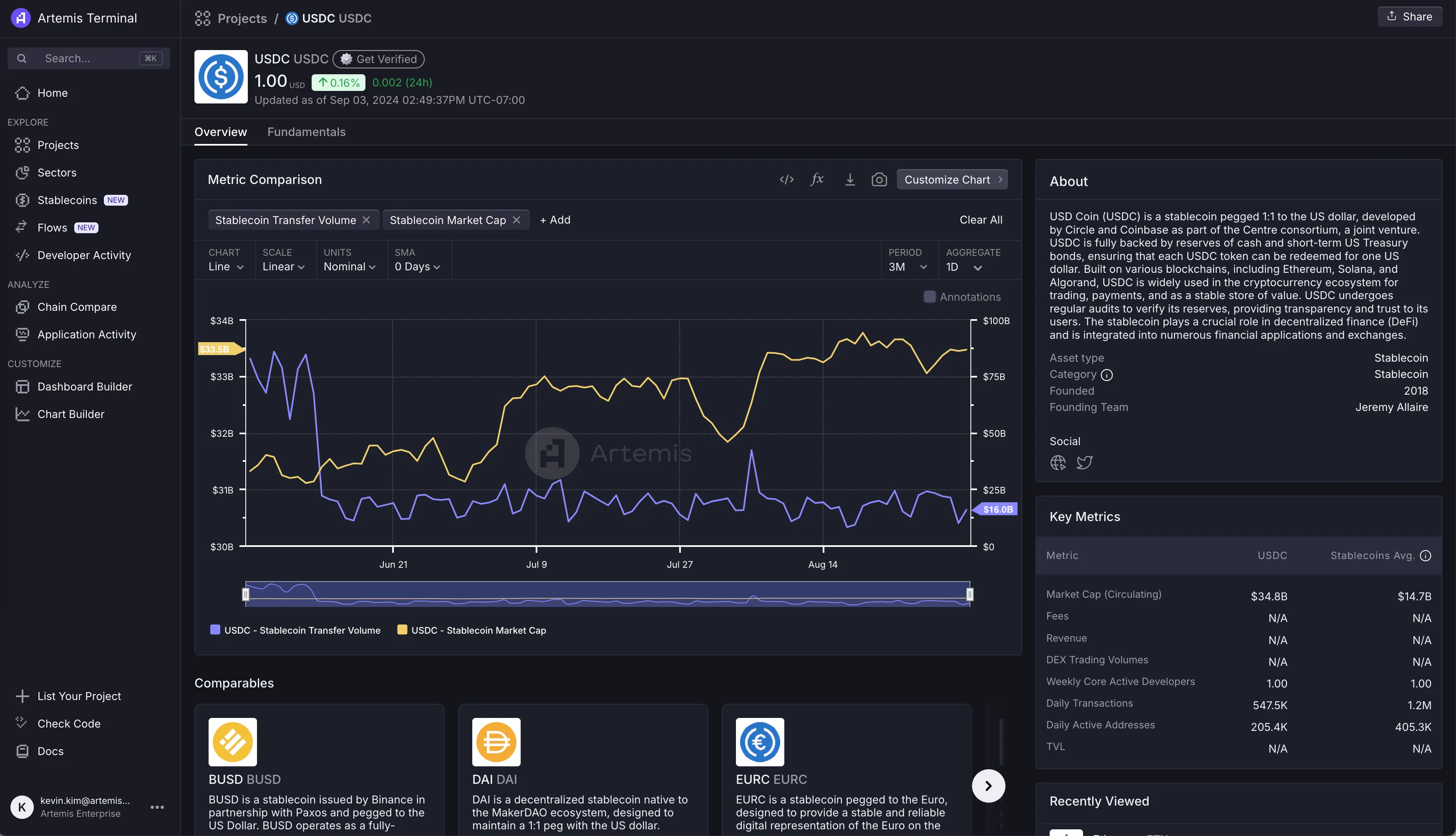Open the Sectors page
1456x836 pixels.
[56, 173]
